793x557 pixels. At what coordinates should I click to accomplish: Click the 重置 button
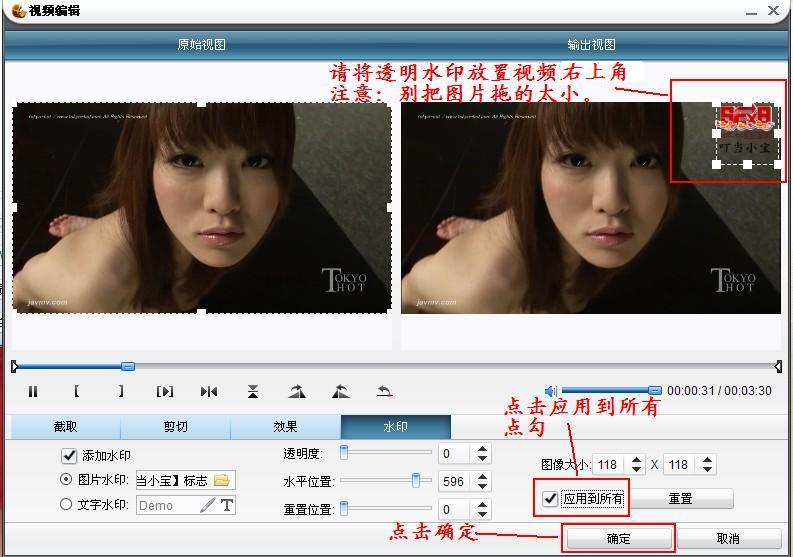[680, 499]
